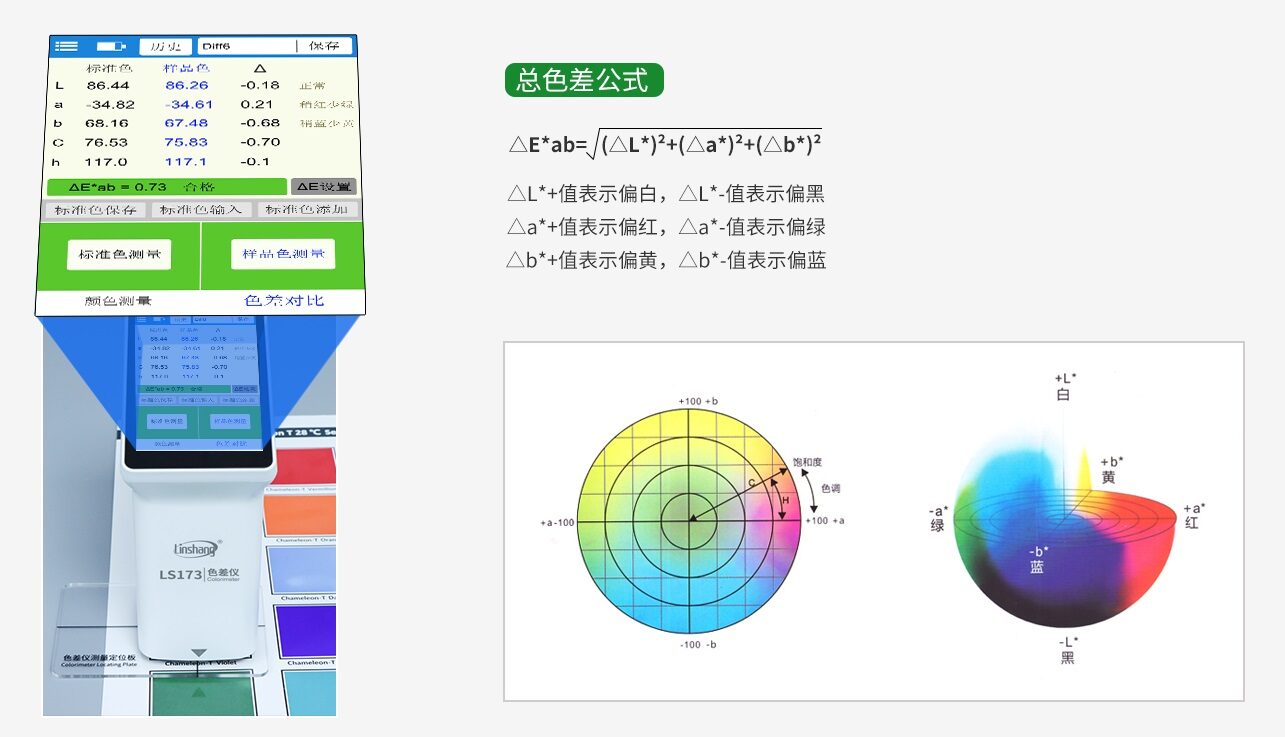Click the 样品色 column header
The image size is (1285, 737).
[186, 68]
